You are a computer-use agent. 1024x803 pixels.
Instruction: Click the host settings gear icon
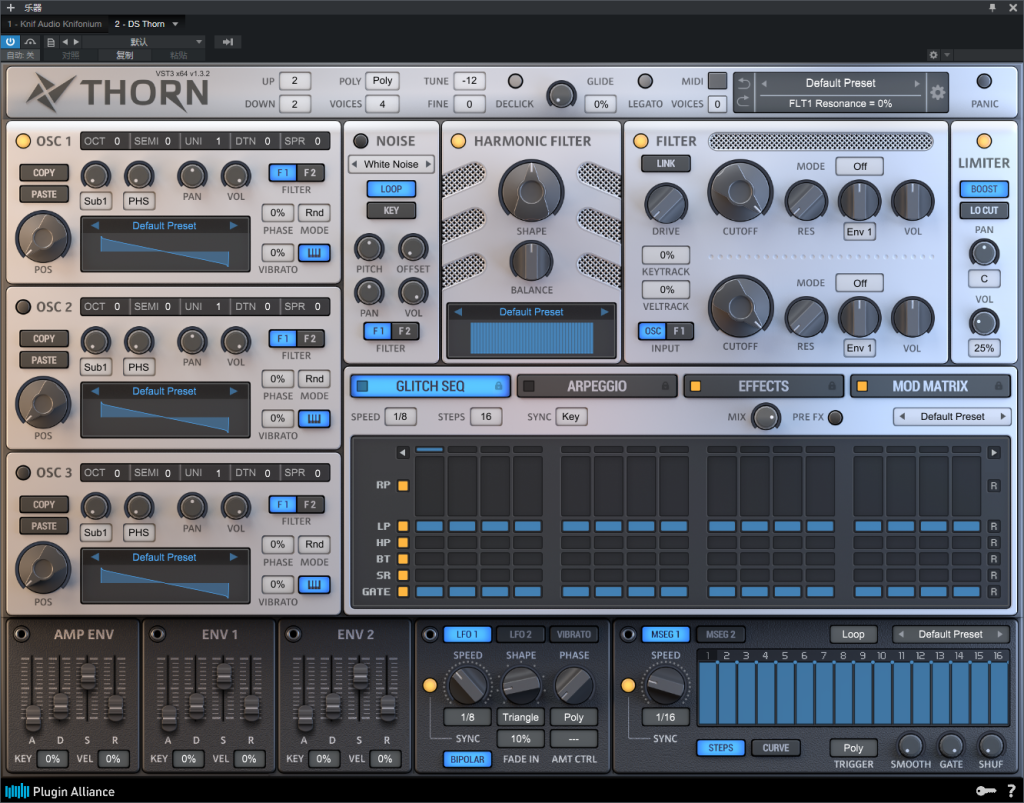point(933,55)
